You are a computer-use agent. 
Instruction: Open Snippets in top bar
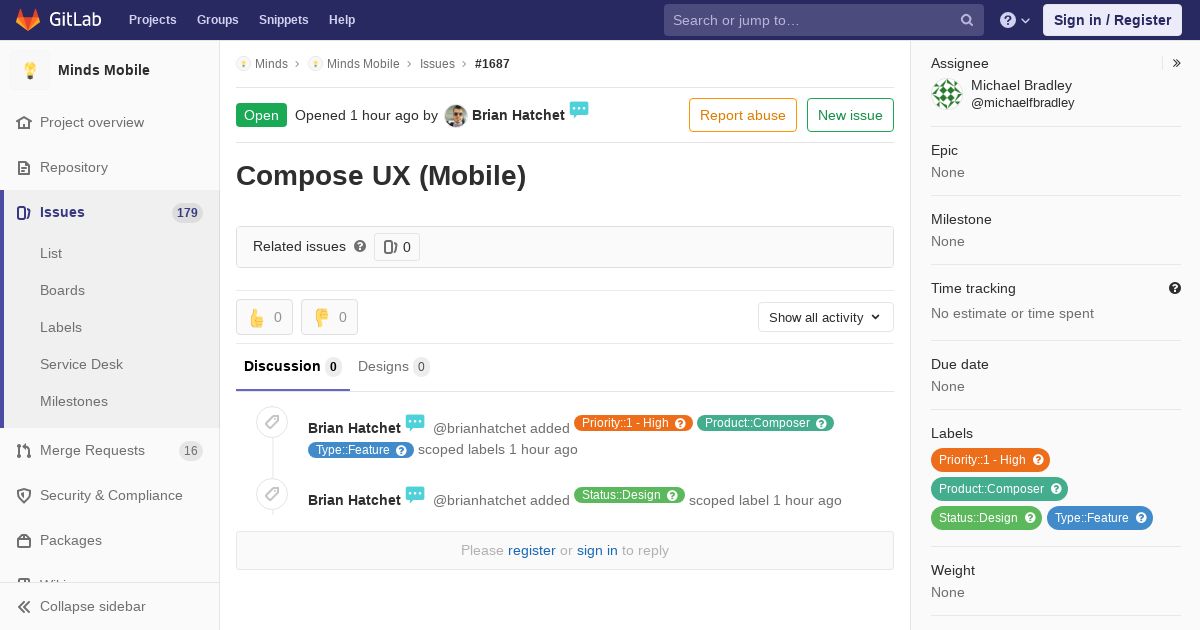284,20
